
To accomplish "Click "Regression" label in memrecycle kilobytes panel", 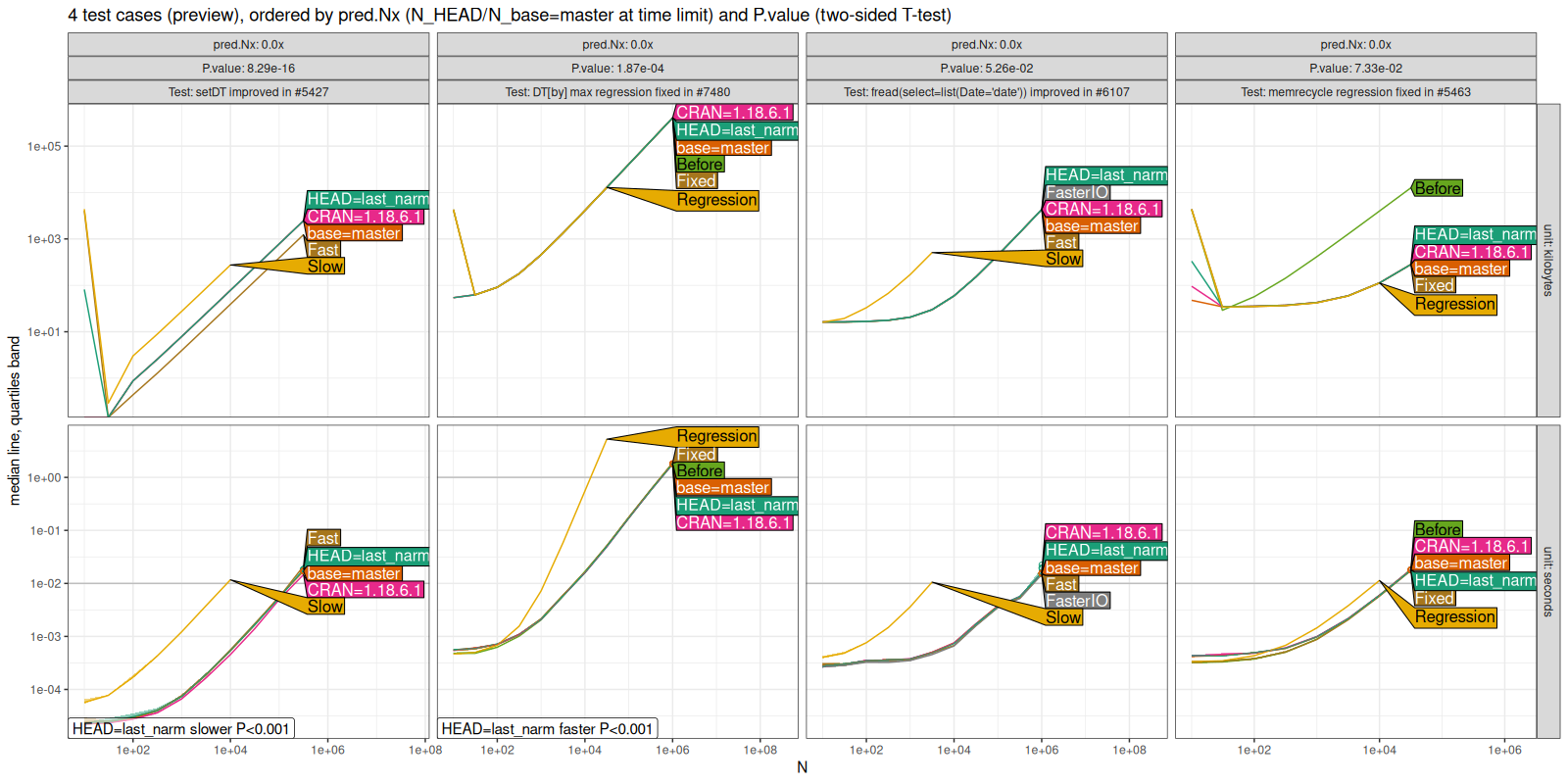I will click(x=1455, y=305).
